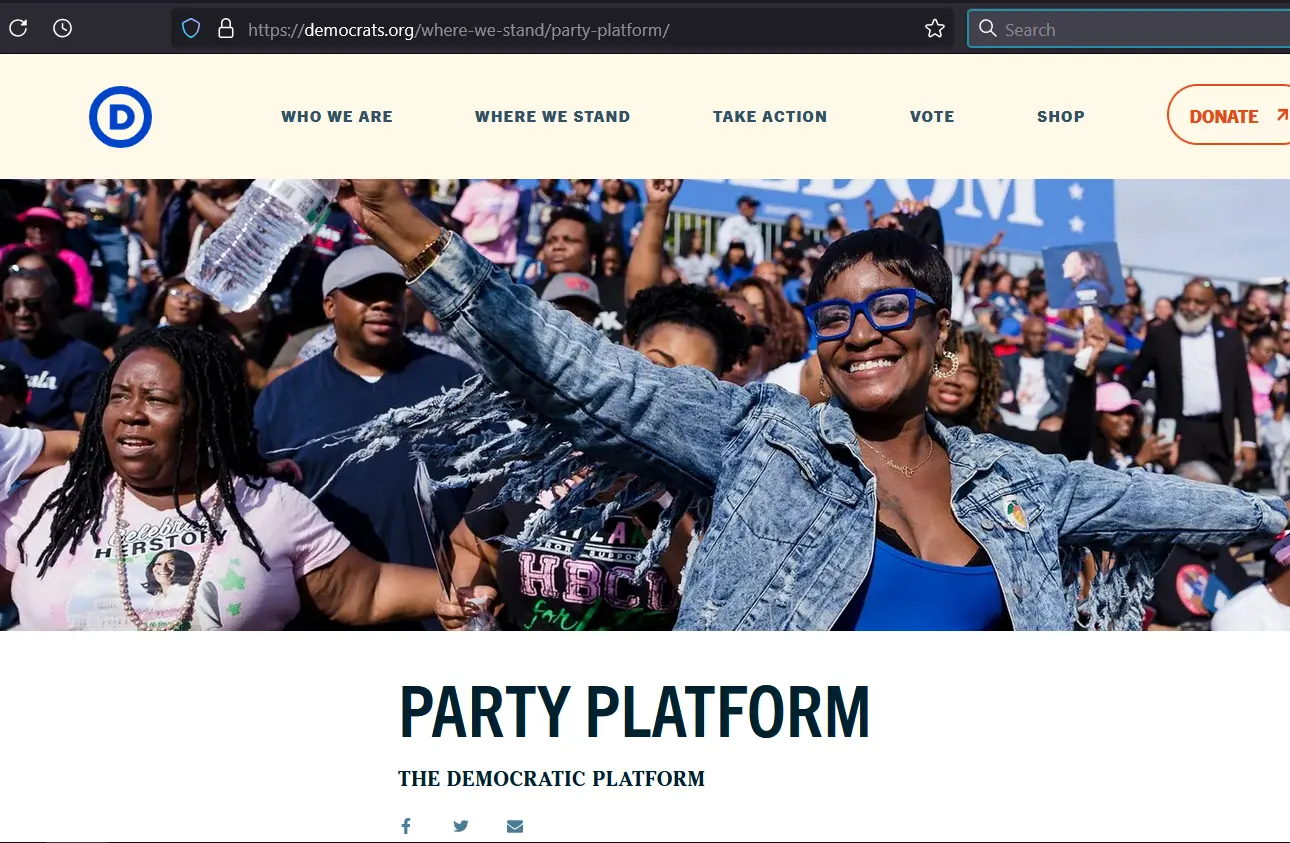View site security via padlock icon
The width and height of the screenshot is (1290, 843).
point(225,29)
